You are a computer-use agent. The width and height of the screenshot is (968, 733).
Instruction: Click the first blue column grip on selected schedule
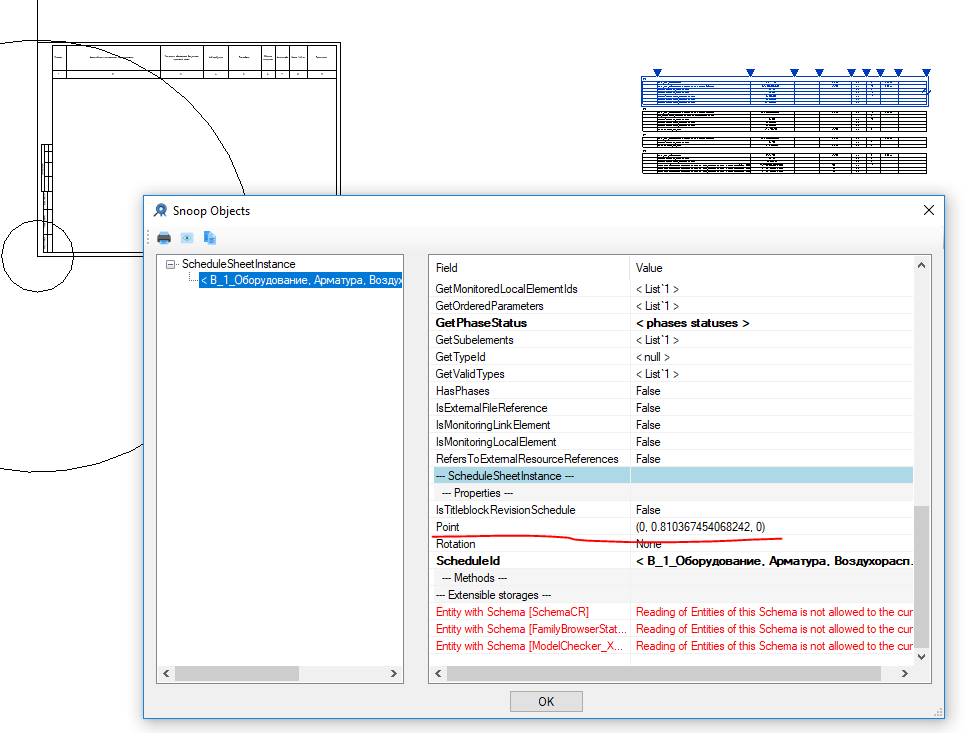click(657, 73)
